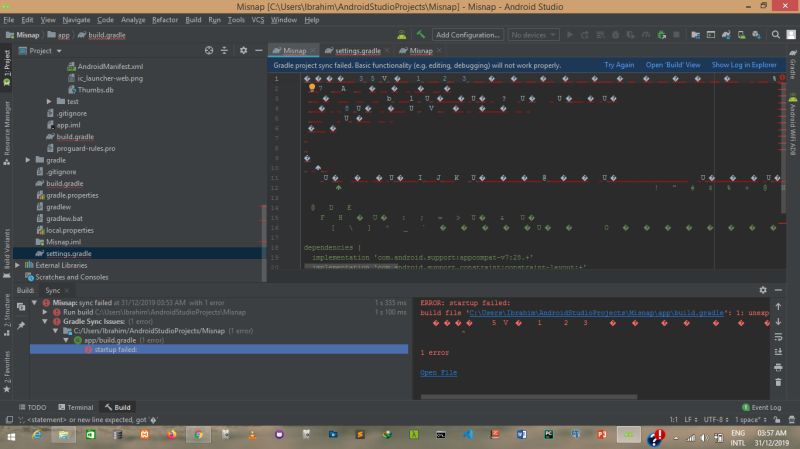
Task: Click UTF-8 encoding in status bar
Action: [716, 419]
